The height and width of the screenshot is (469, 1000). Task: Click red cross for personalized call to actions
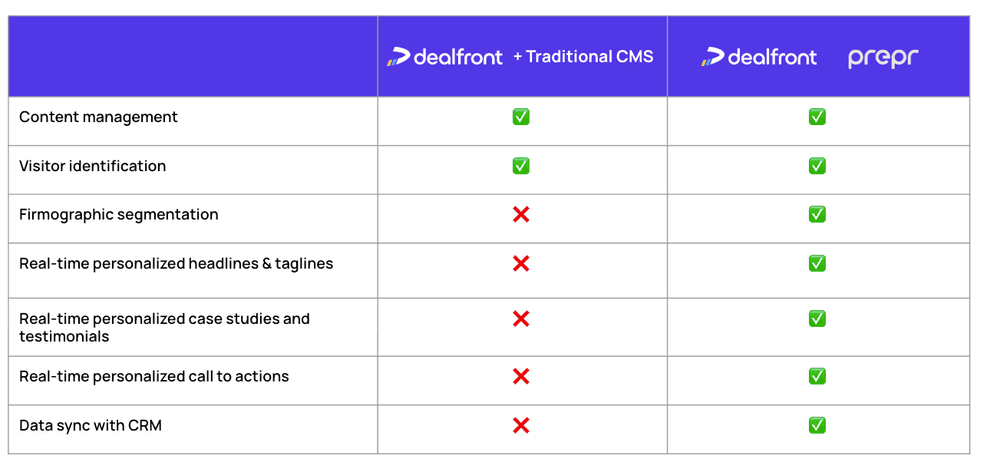[x=521, y=376]
